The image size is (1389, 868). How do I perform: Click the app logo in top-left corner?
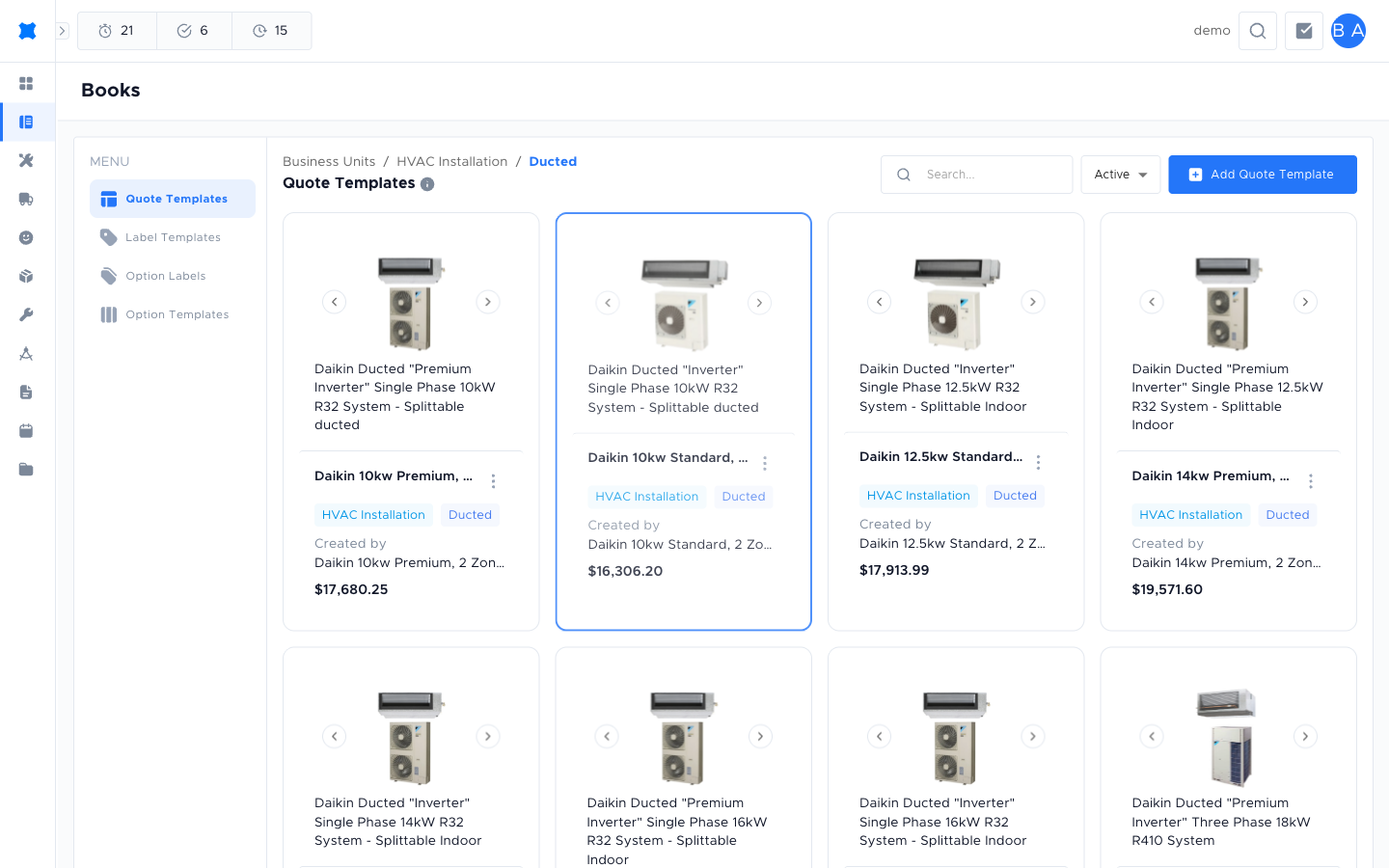coord(27,31)
